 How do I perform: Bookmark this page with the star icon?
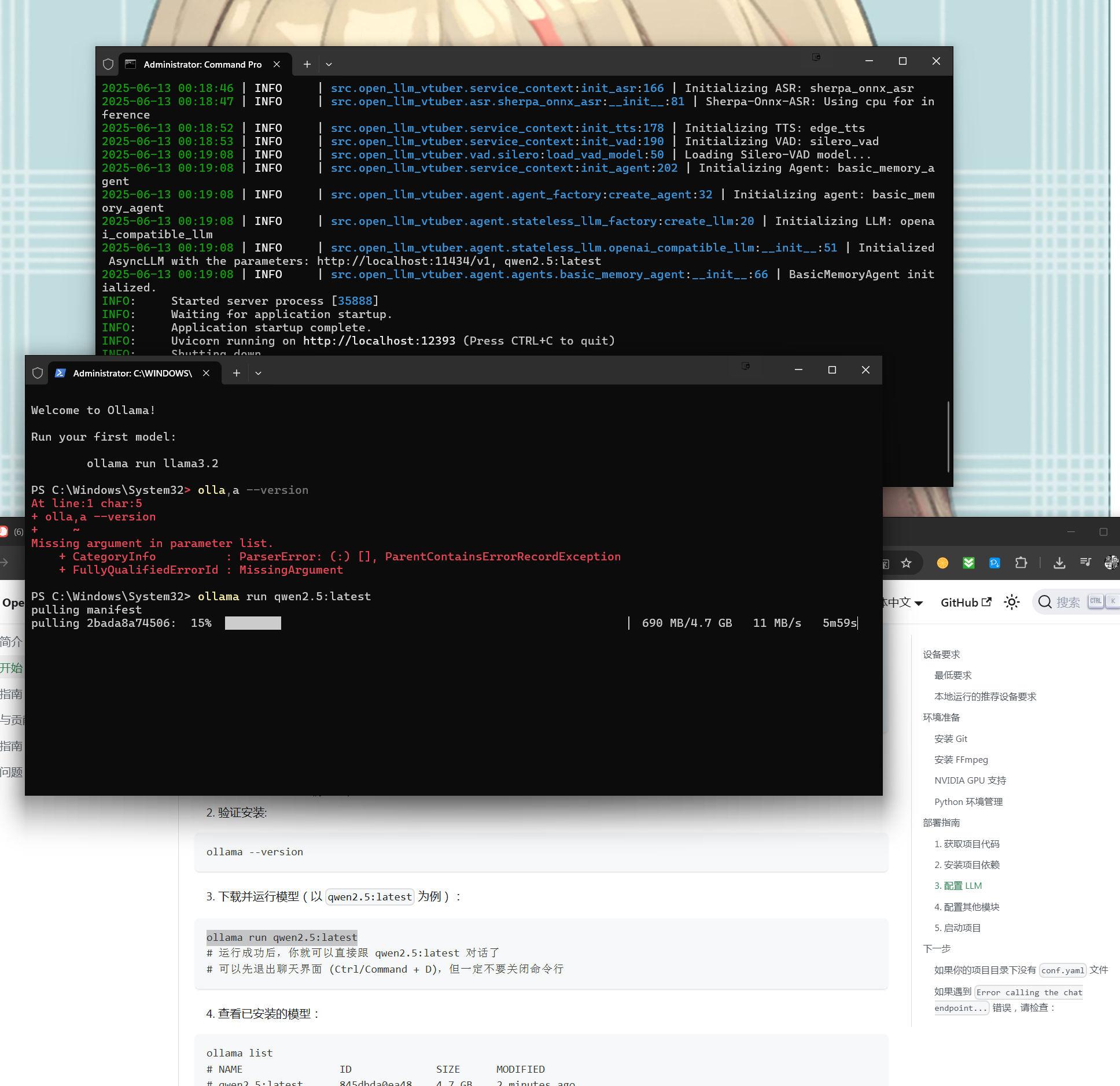pyautogui.click(x=907, y=563)
